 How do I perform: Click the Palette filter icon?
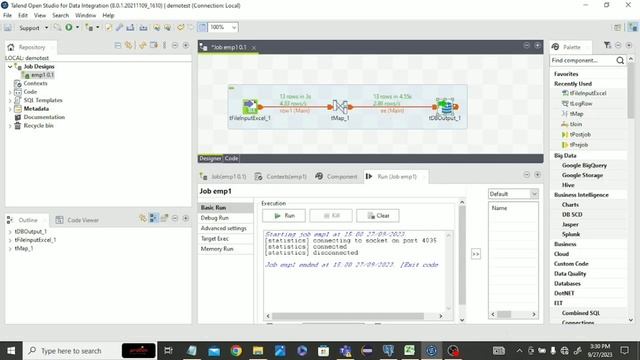[607, 45]
